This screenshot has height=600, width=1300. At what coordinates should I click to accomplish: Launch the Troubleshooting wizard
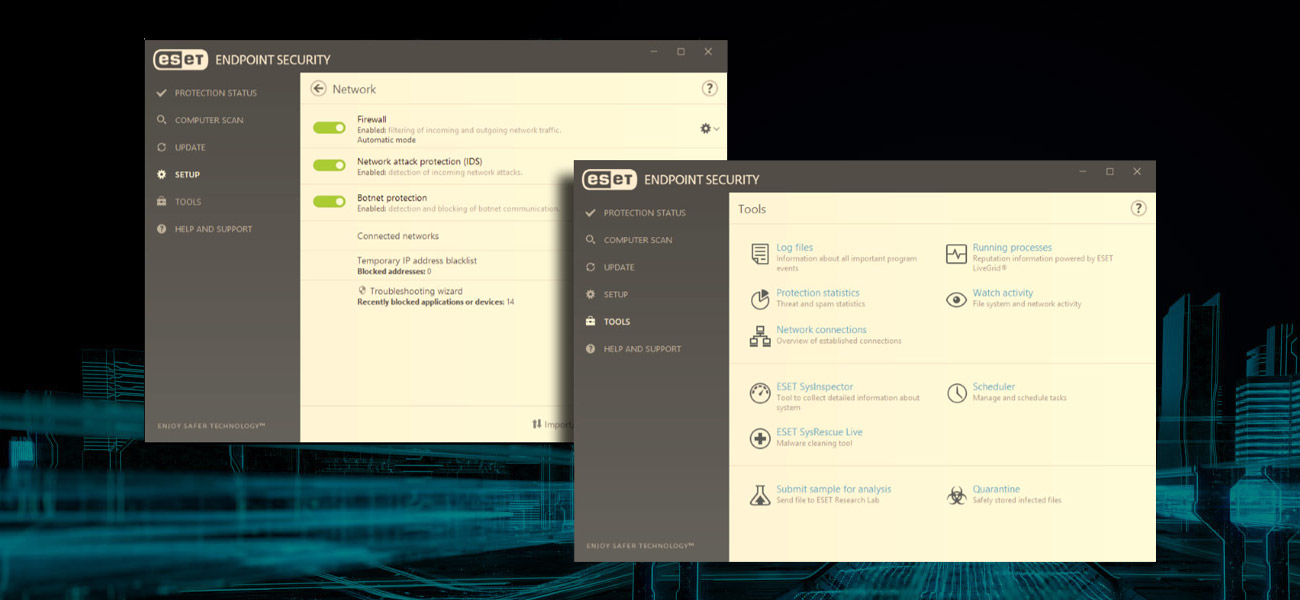coord(416,291)
